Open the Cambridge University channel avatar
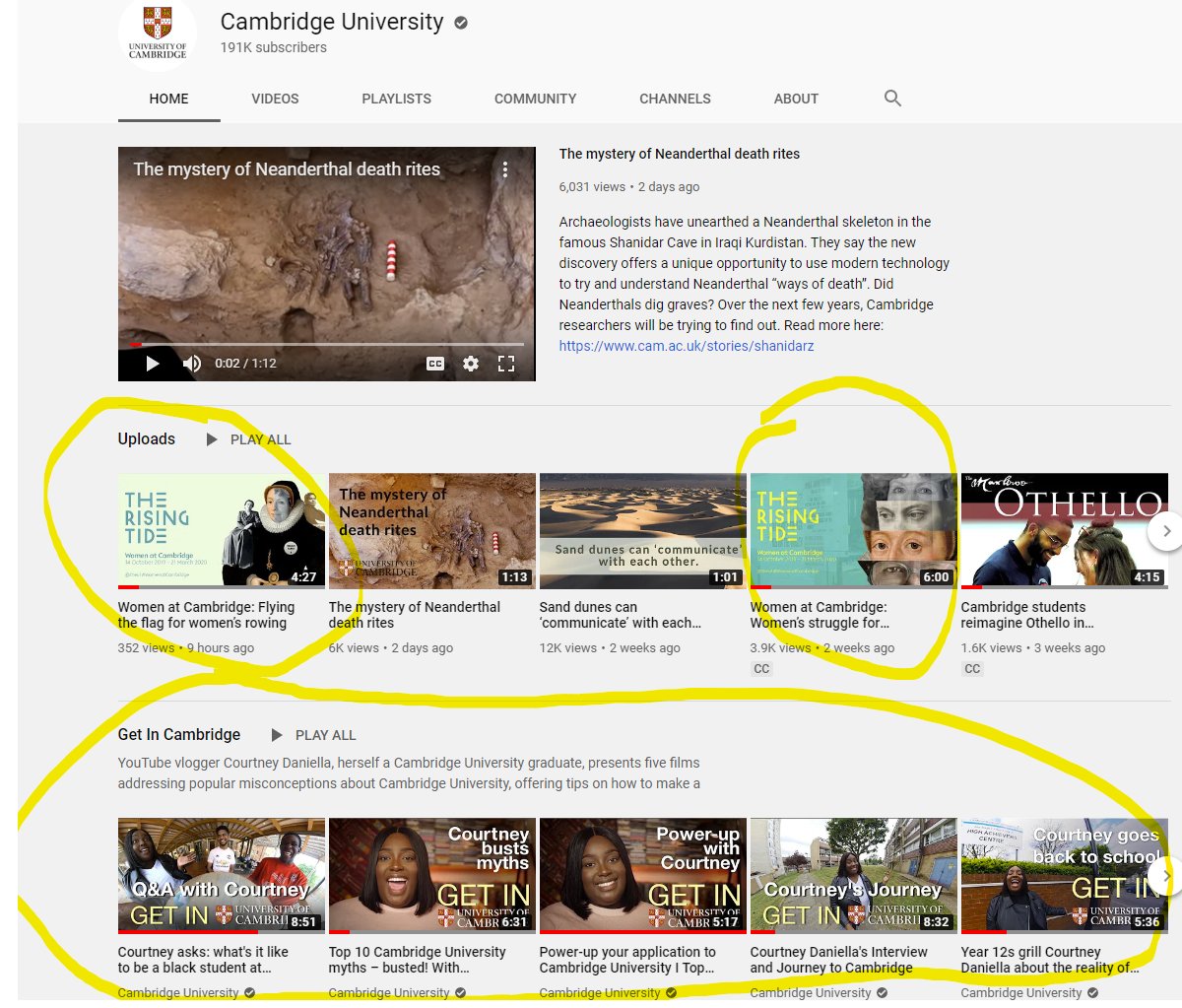This screenshot has width=1182, height=1008. pos(158,32)
